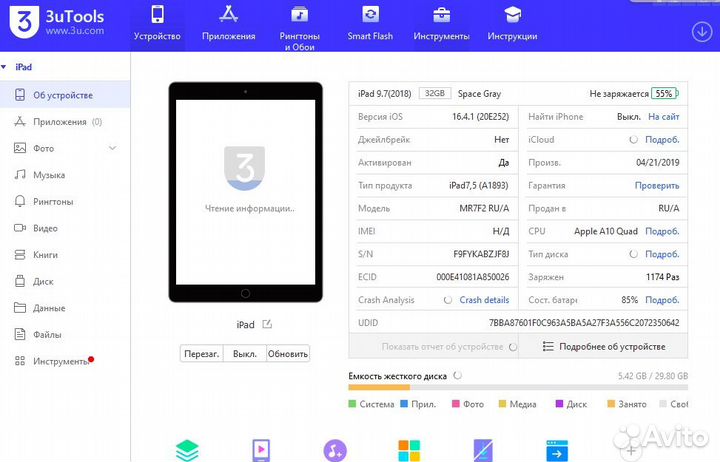Click Показать отчет об устройстве
The height and width of the screenshot is (462, 720).
coord(443,347)
